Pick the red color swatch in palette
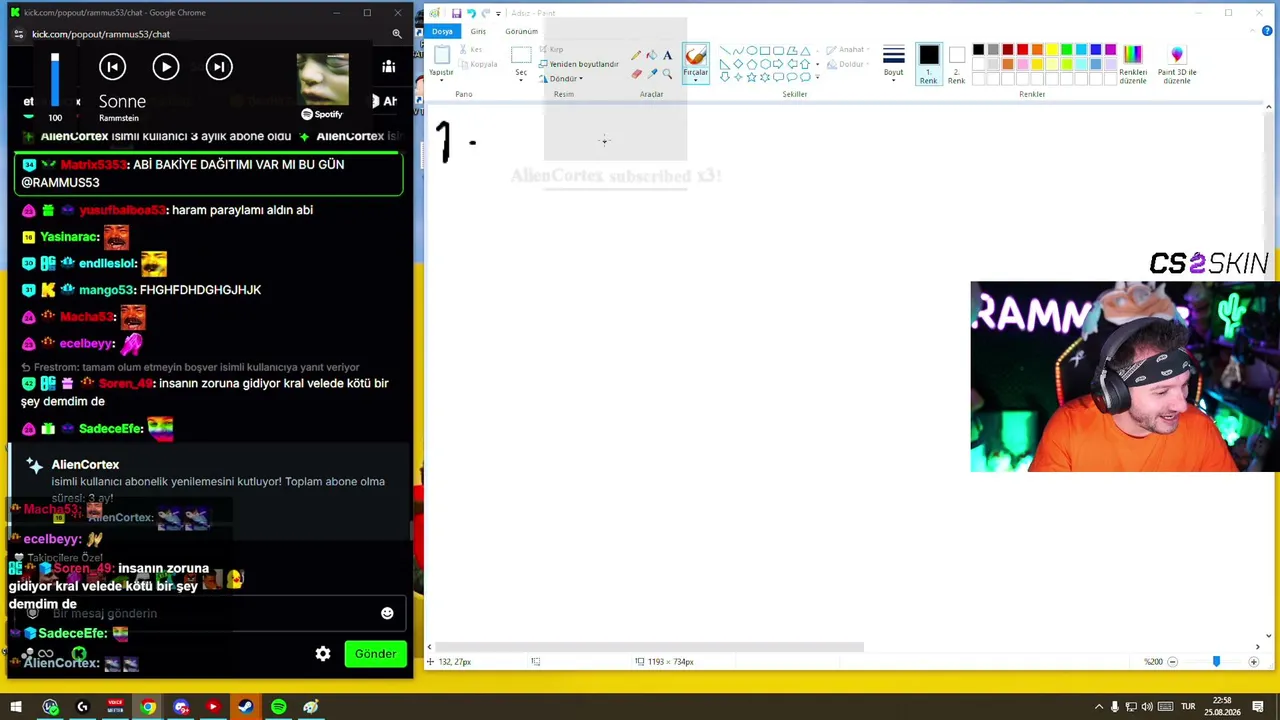Viewport: 1280px width, 720px height. coord(1022,50)
